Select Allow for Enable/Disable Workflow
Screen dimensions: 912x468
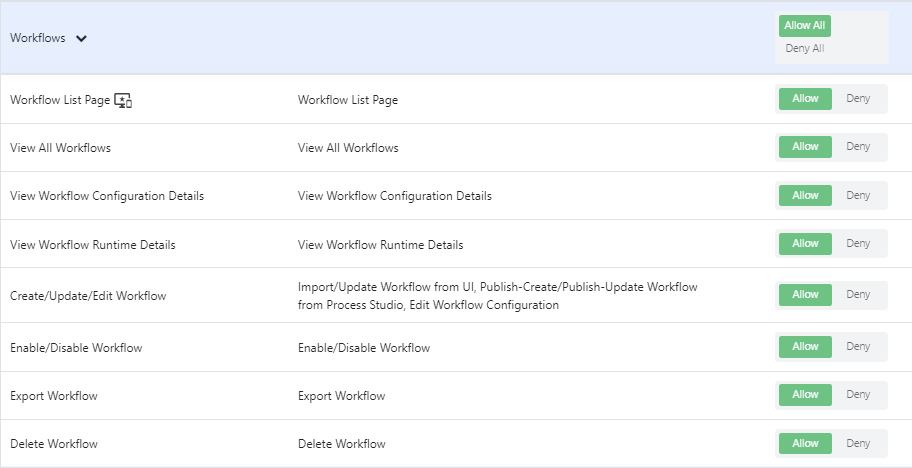tap(805, 346)
